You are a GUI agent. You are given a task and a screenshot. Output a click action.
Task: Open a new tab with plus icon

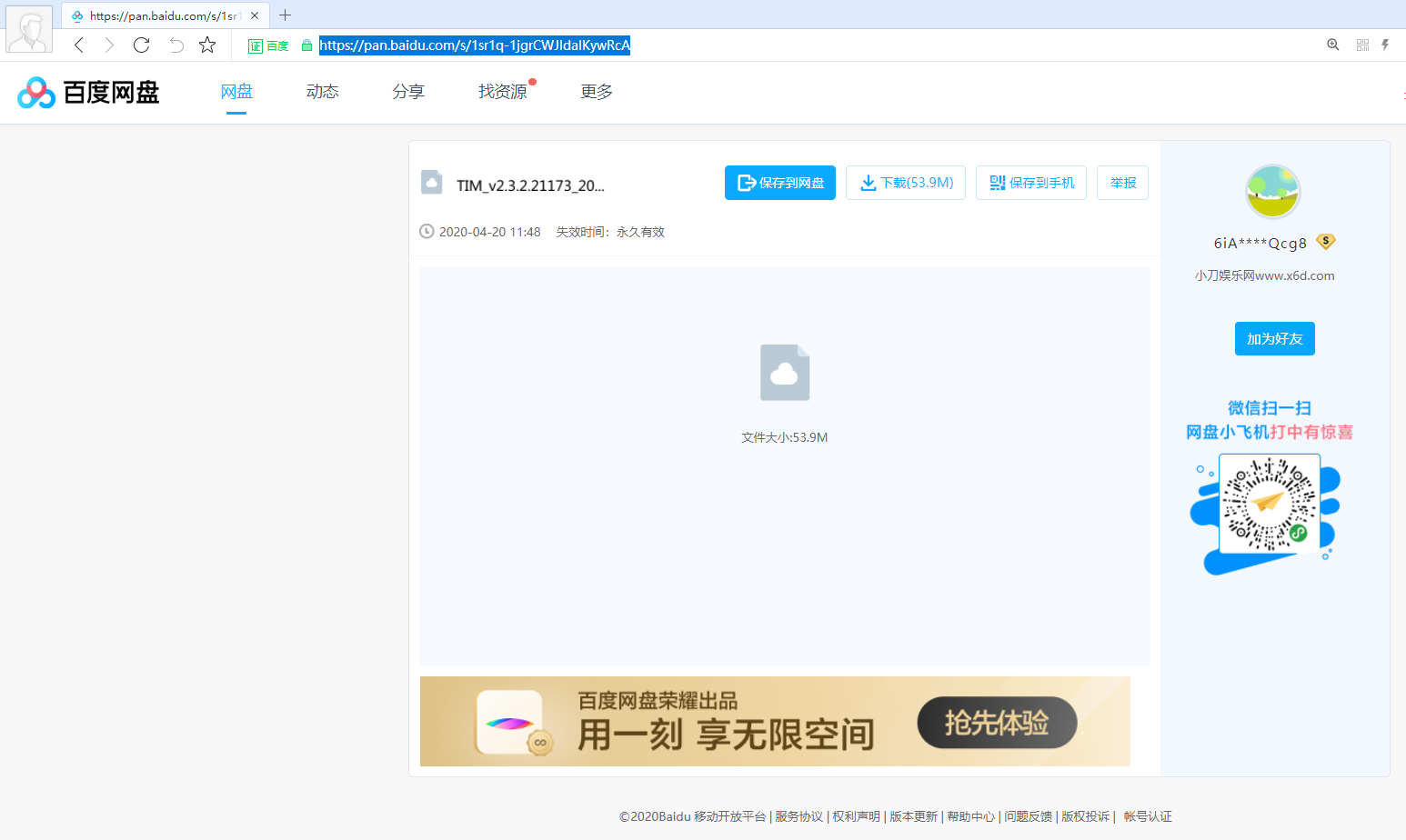[285, 15]
